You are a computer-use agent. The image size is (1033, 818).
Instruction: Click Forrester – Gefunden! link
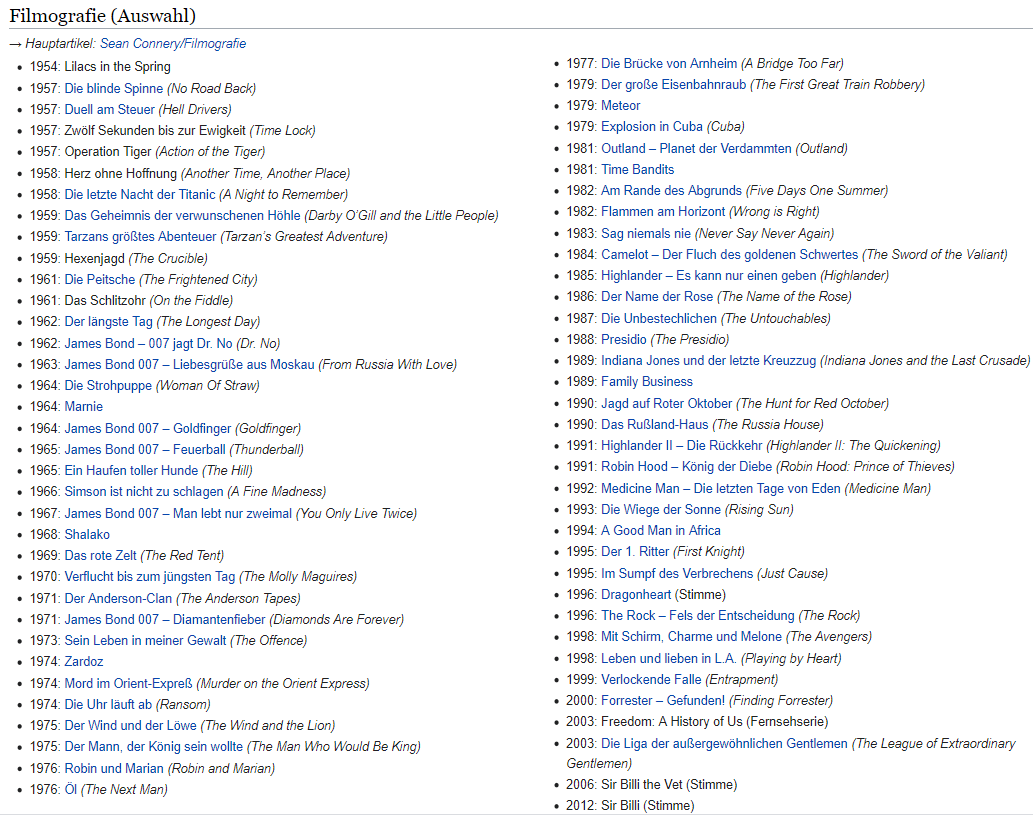coord(663,700)
